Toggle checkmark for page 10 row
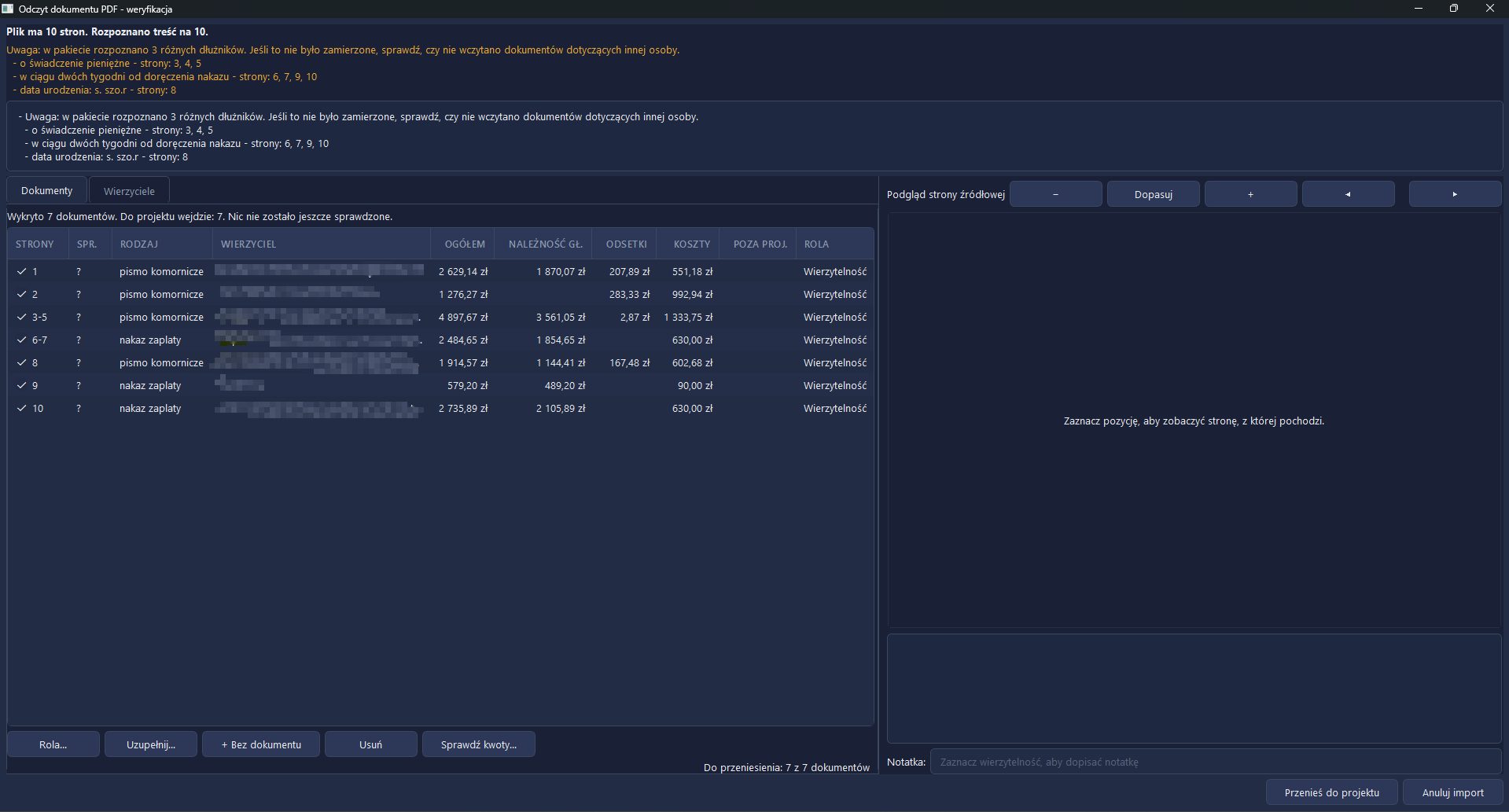Screen dimensions: 1509x812 coord(21,408)
